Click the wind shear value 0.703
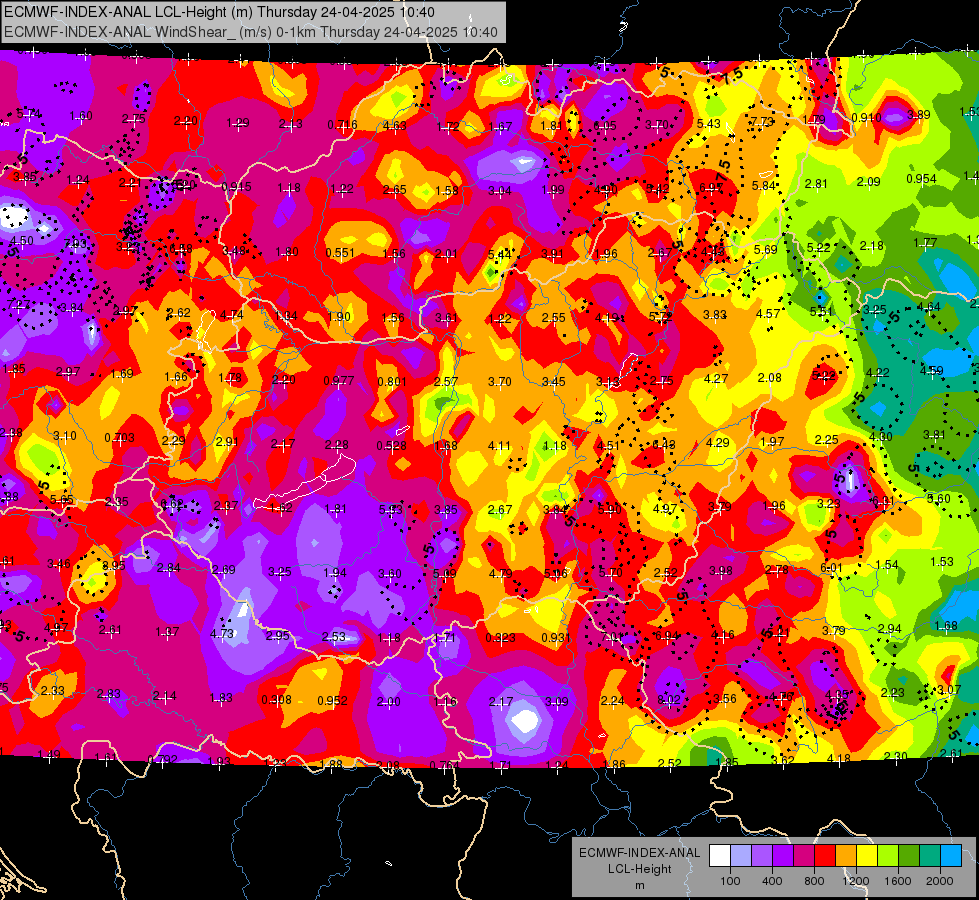The height and width of the screenshot is (900, 979). 119,438
